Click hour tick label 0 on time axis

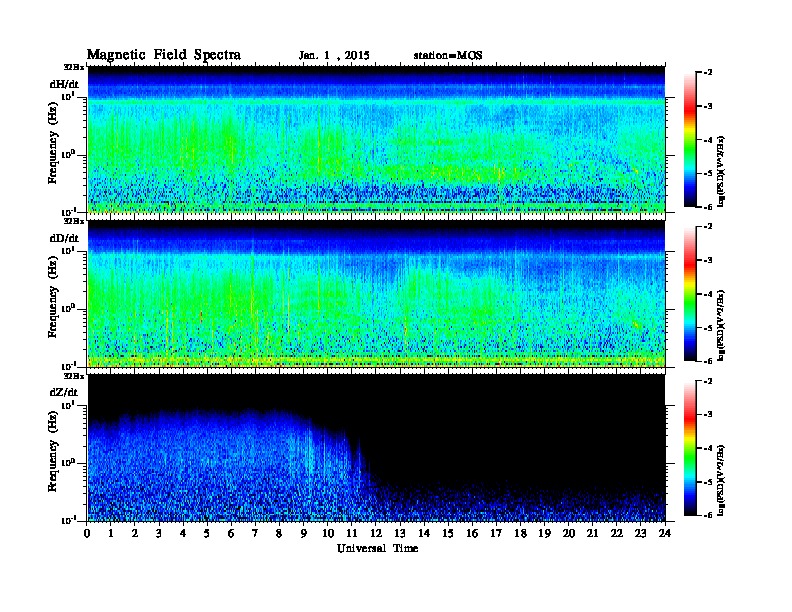click(87, 534)
